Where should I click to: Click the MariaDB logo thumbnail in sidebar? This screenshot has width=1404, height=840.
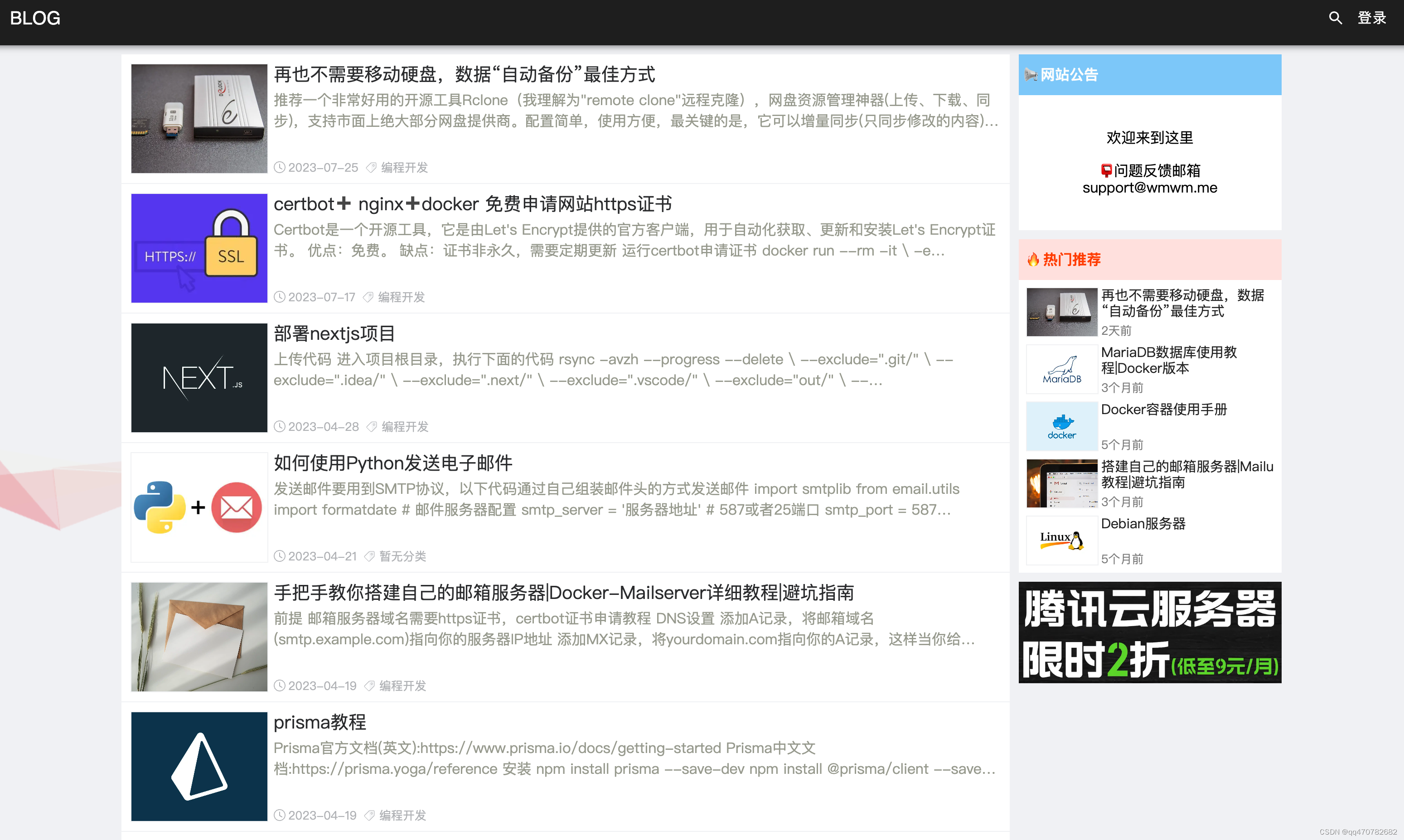point(1062,370)
